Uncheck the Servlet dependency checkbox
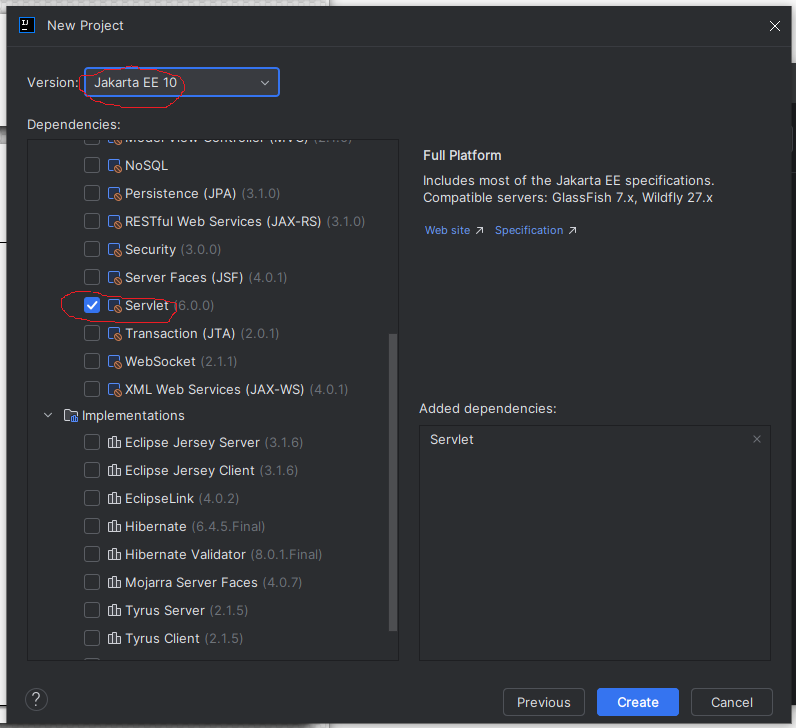The width and height of the screenshot is (796, 728). (x=92, y=305)
